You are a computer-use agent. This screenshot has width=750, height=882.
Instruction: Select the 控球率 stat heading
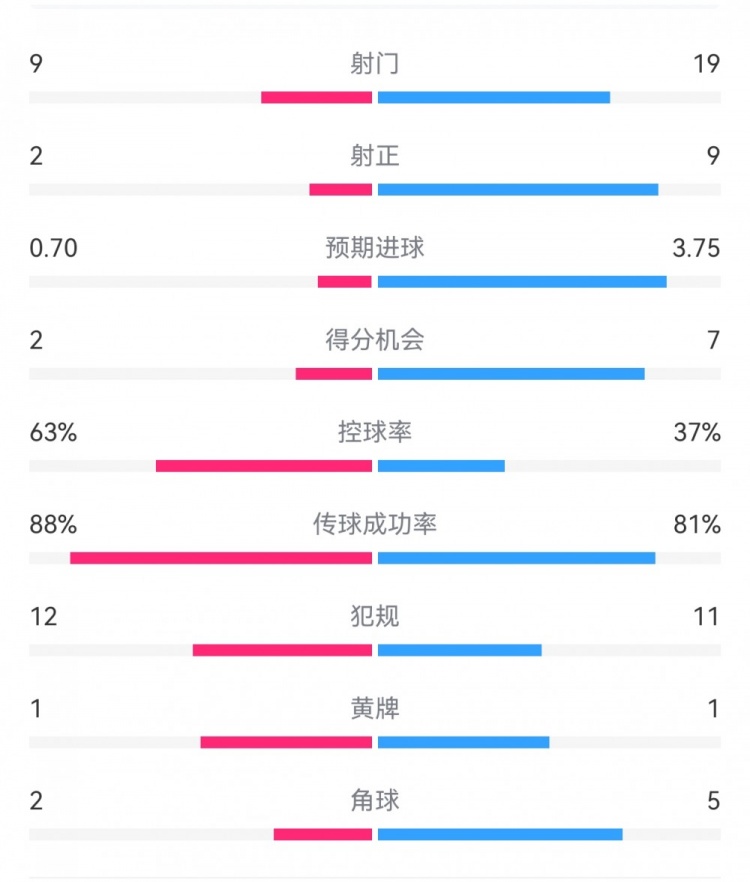tap(375, 432)
